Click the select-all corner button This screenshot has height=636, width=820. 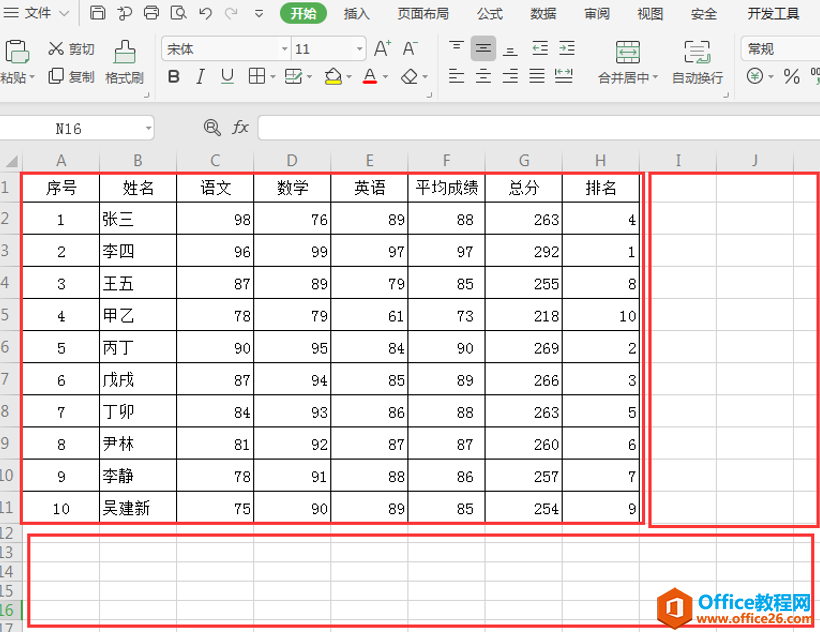[x=10, y=161]
